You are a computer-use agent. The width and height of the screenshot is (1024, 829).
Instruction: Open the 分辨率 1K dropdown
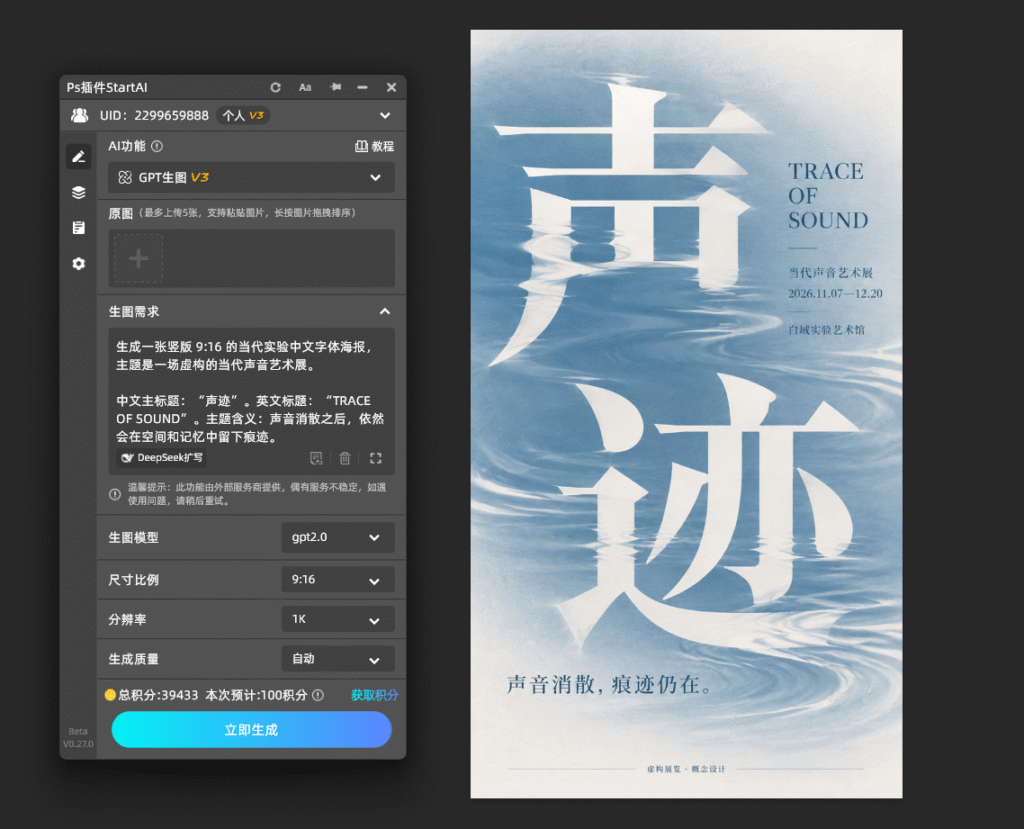(x=338, y=619)
